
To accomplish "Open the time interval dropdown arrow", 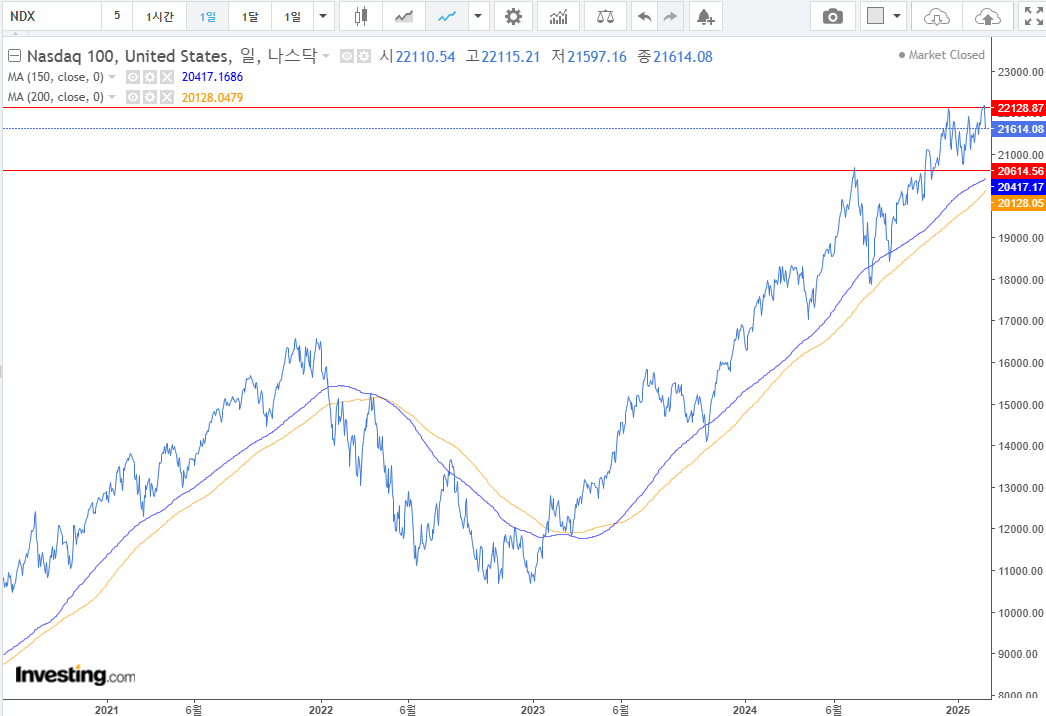I will pyautogui.click(x=323, y=16).
